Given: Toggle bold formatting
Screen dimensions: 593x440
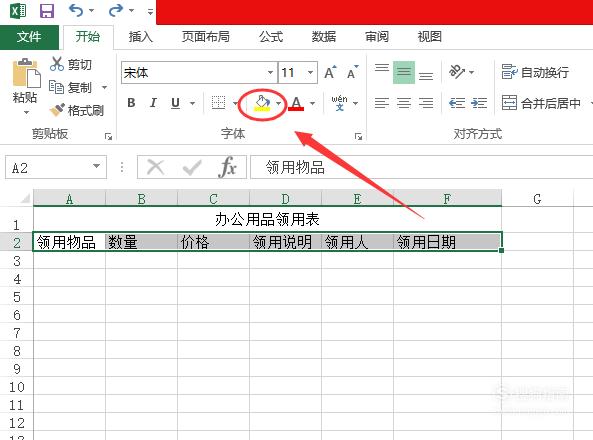Looking at the screenshot, I should click(x=131, y=103).
